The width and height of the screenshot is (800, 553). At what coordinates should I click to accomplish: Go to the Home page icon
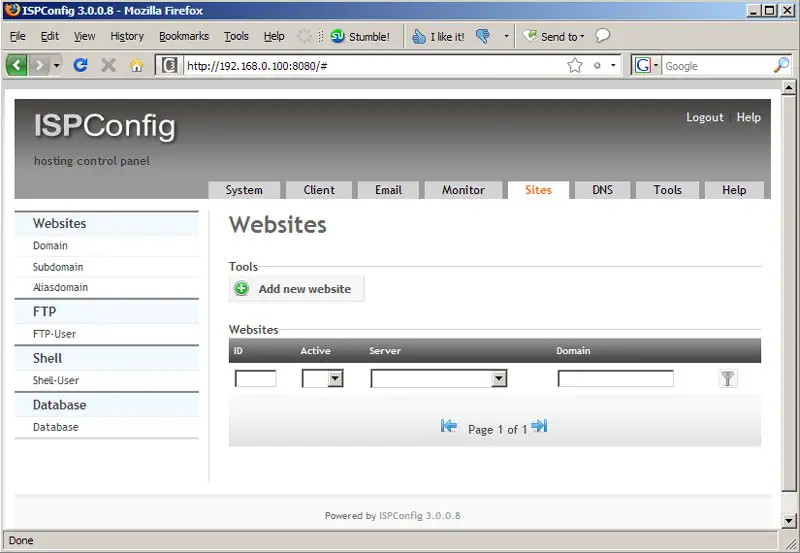(x=137, y=65)
